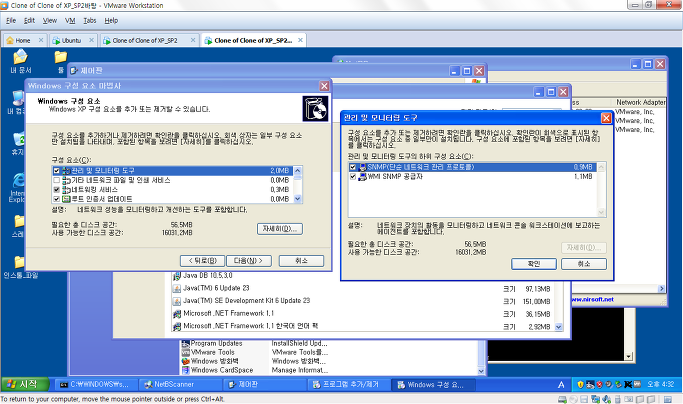Click the Internet Explorer desktop icon
The height and width of the screenshot is (404, 683).
coord(18,187)
